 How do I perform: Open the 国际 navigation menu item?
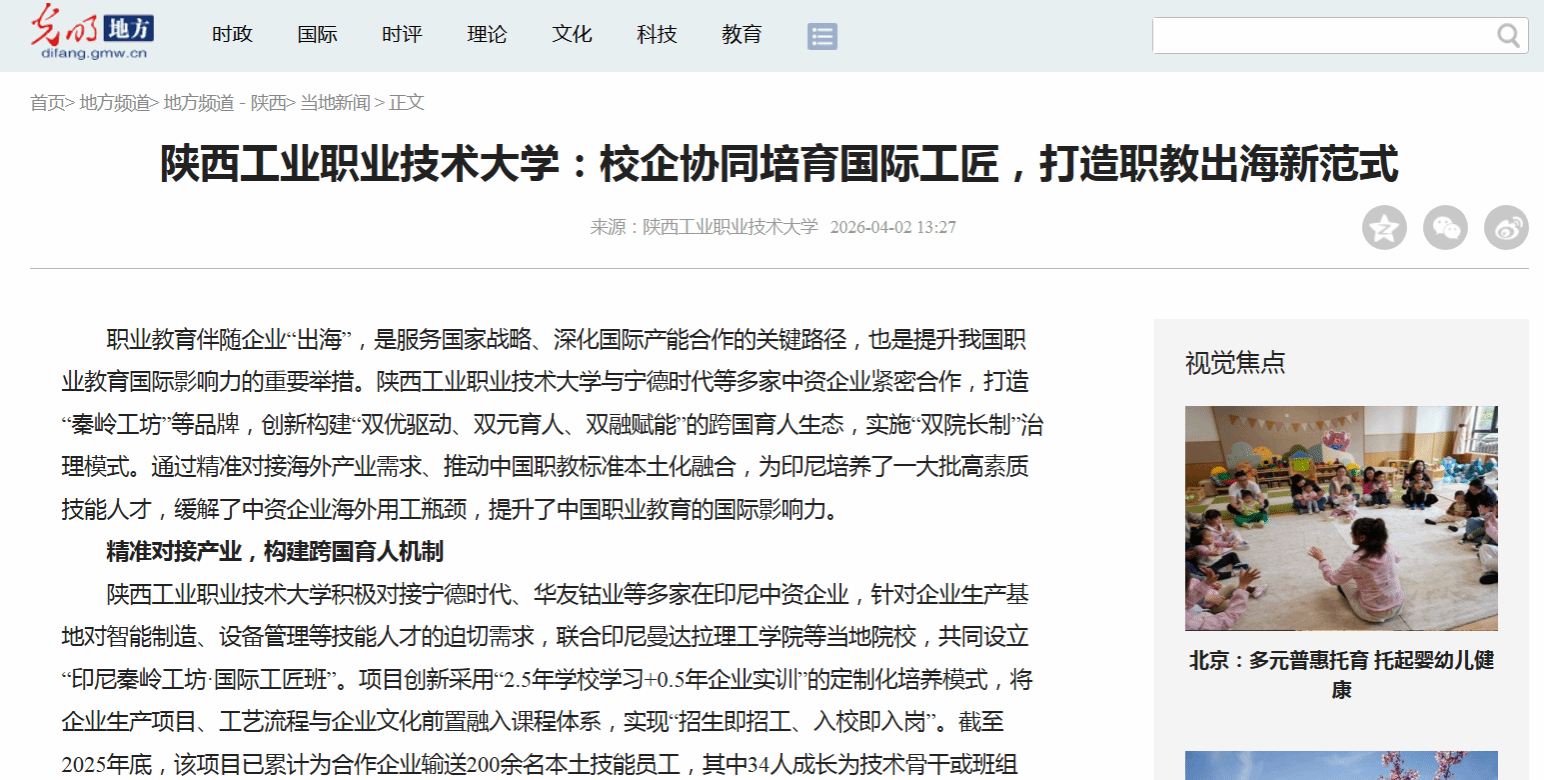(x=317, y=35)
